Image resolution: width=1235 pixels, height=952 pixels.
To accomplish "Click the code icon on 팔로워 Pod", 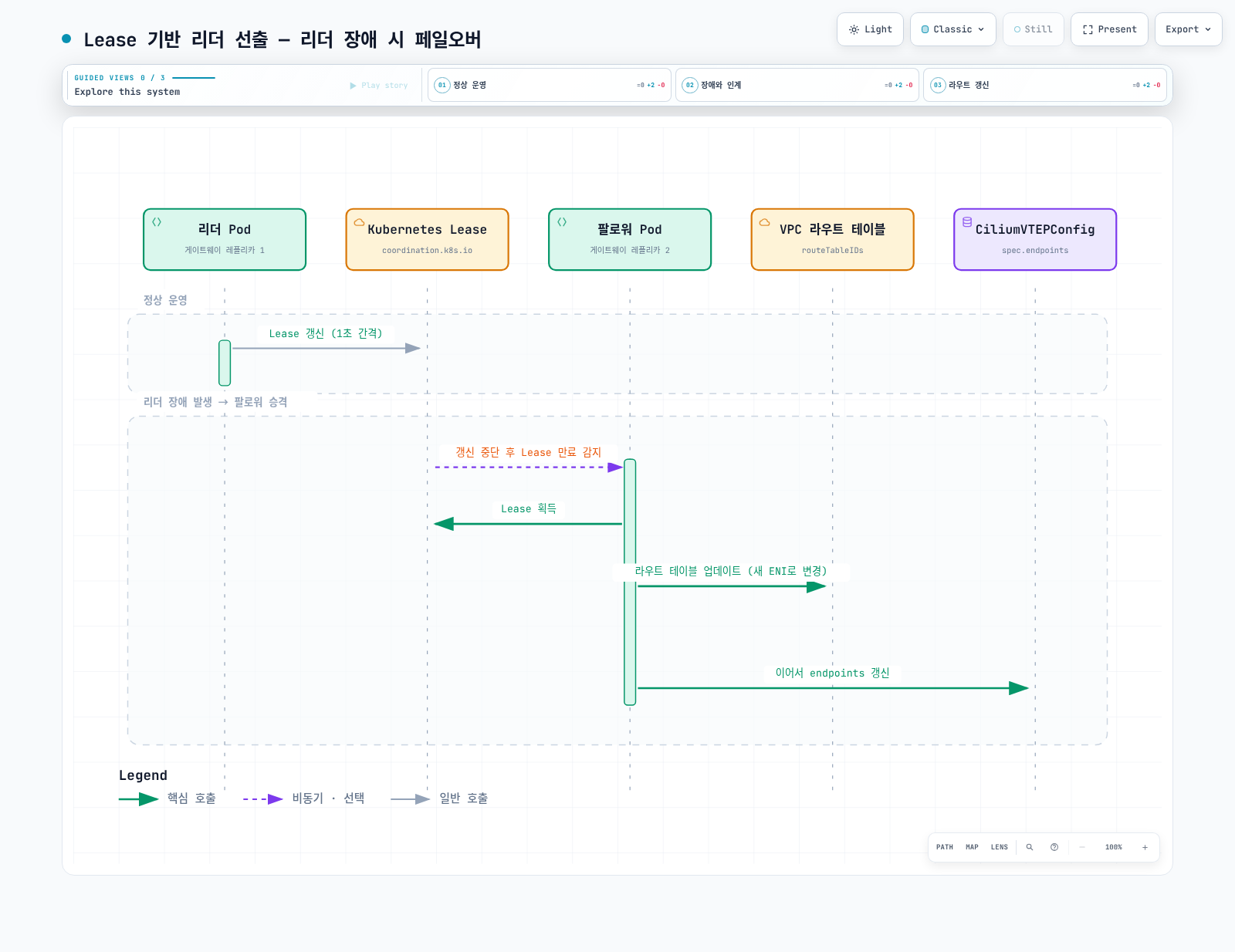I will coord(562,222).
